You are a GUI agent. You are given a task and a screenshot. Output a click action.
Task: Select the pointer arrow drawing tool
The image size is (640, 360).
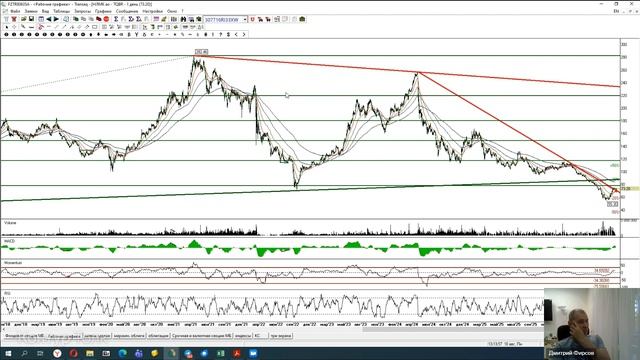(x=7, y=27)
